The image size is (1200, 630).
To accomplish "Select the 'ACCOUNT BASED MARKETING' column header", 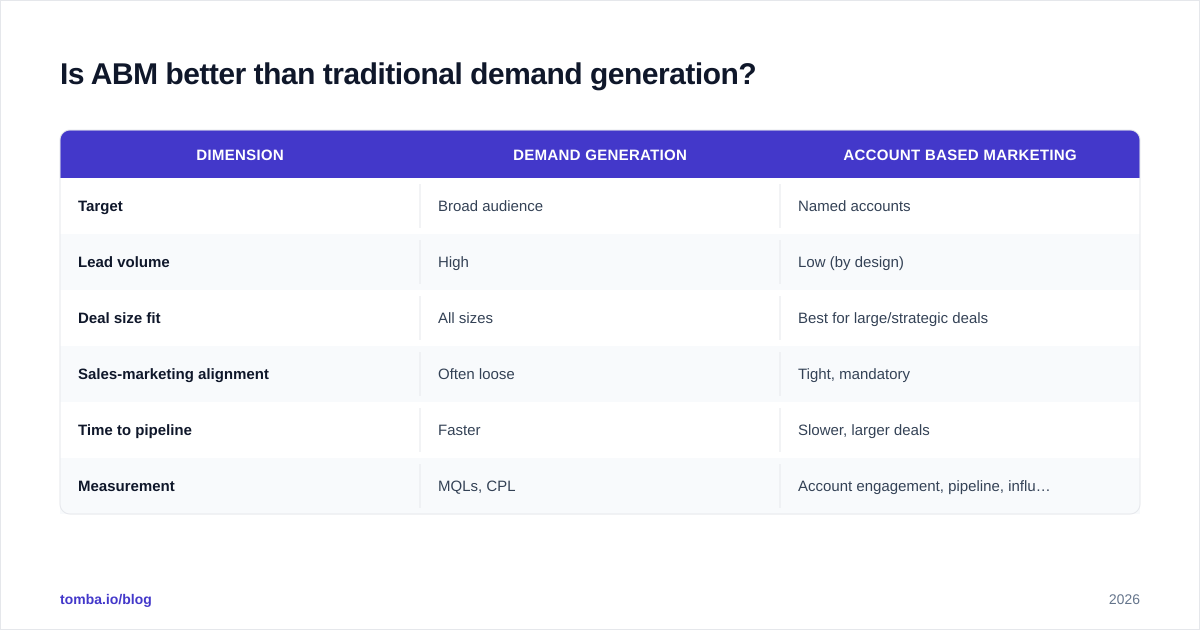I will [960, 155].
